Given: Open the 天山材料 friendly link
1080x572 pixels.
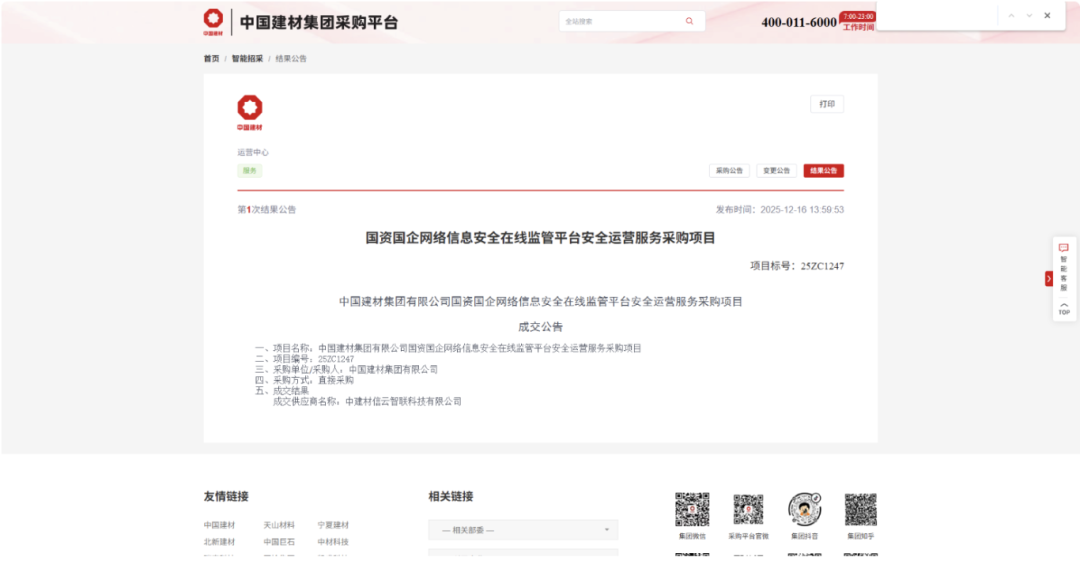Looking at the screenshot, I should 279,525.
